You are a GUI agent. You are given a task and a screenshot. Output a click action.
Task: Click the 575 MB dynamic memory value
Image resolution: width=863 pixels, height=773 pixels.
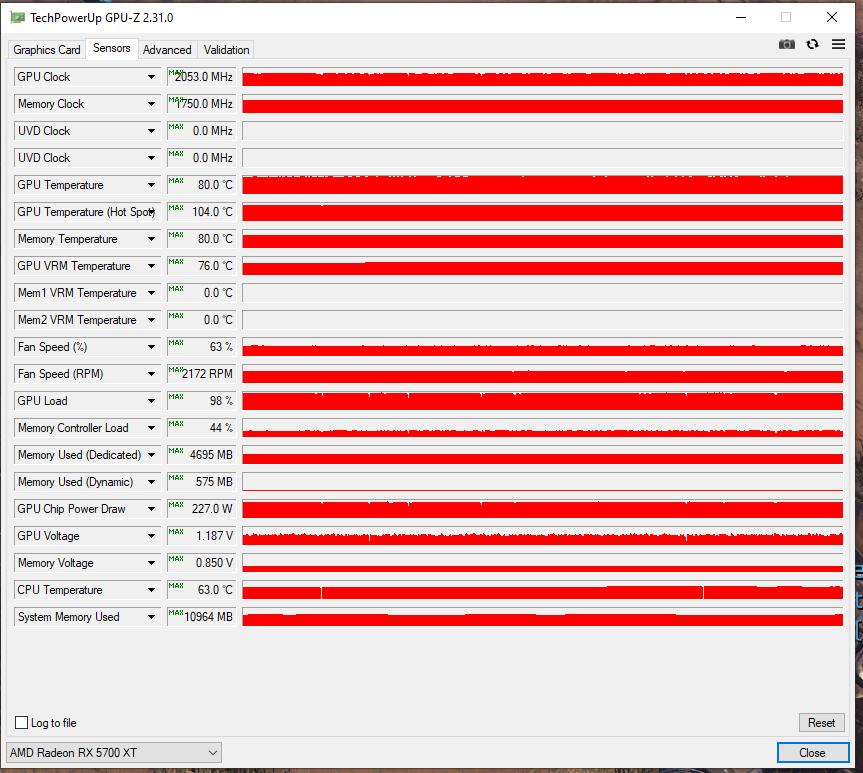(x=201, y=482)
